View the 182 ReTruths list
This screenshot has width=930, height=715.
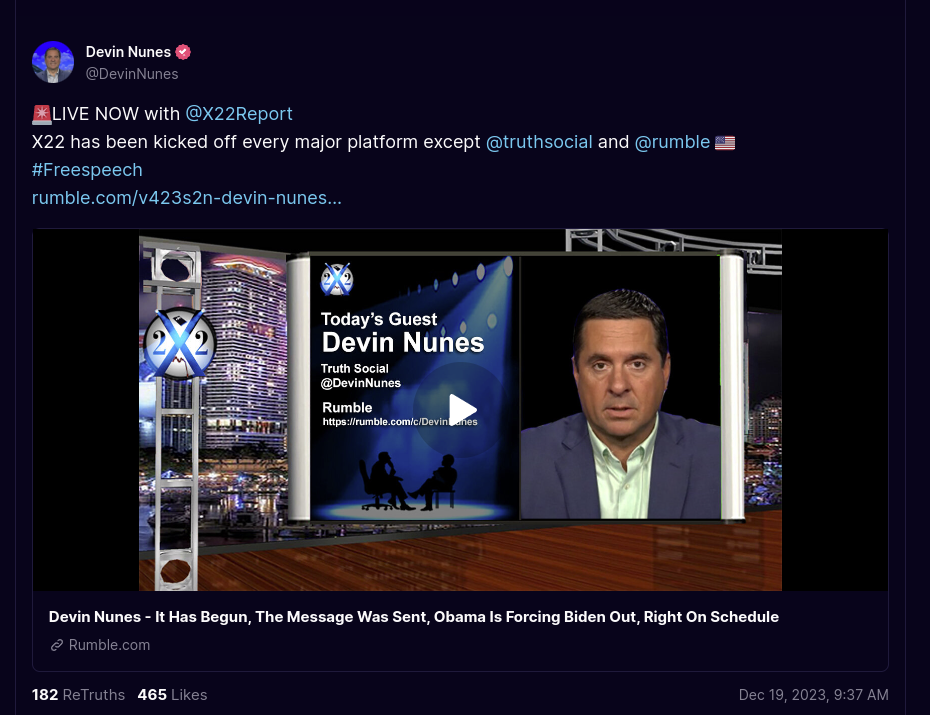[78, 695]
